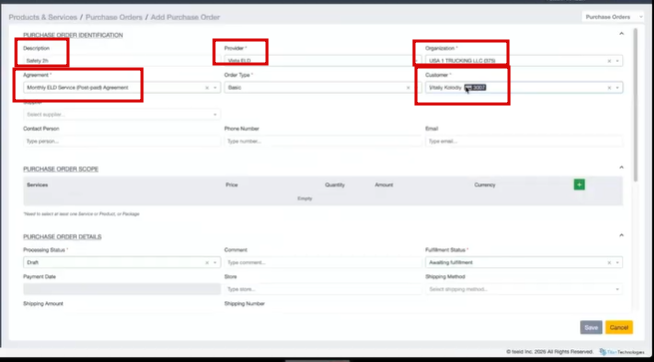Collapse Purchase Order Scope section

click(x=621, y=168)
